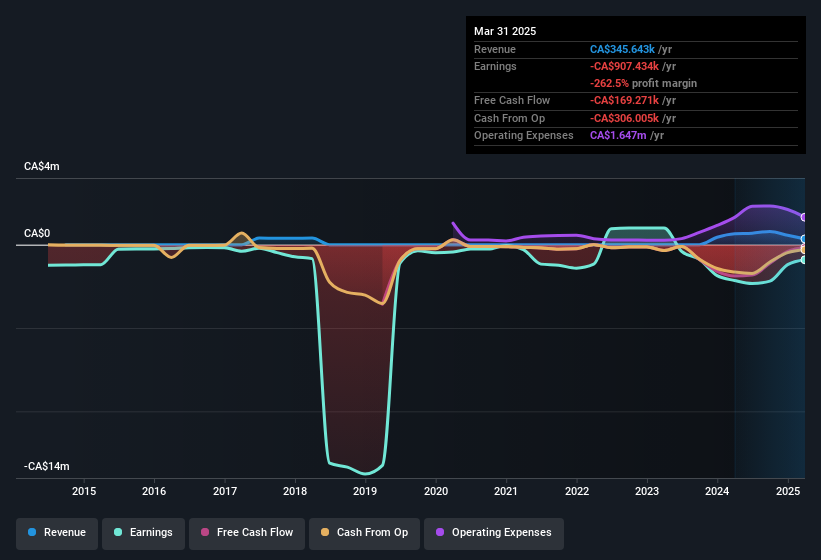Click the 2023 x-axis label
Screen dimensions: 821x560
point(647,491)
